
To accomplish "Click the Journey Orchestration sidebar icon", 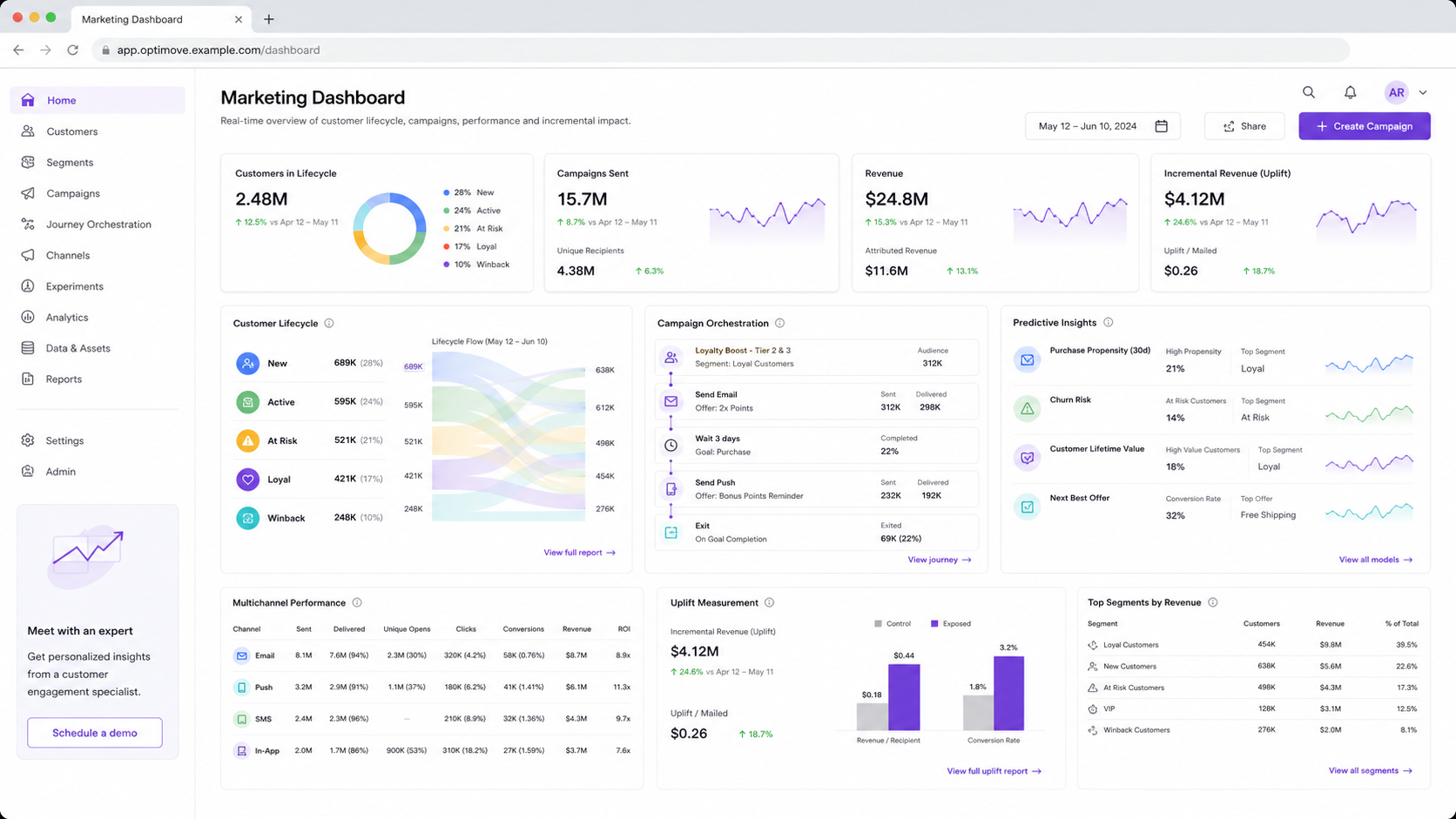I will (x=28, y=225).
